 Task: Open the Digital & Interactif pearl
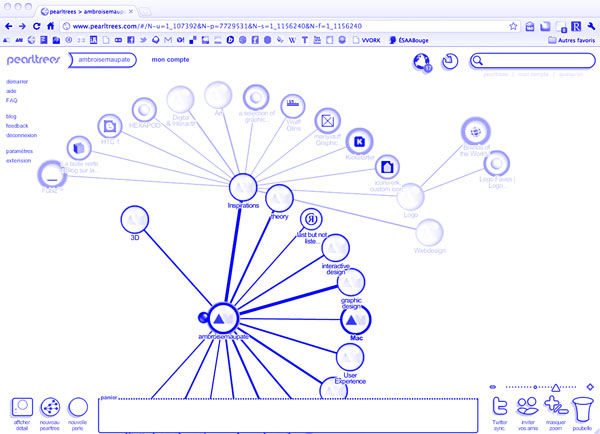[x=180, y=100]
